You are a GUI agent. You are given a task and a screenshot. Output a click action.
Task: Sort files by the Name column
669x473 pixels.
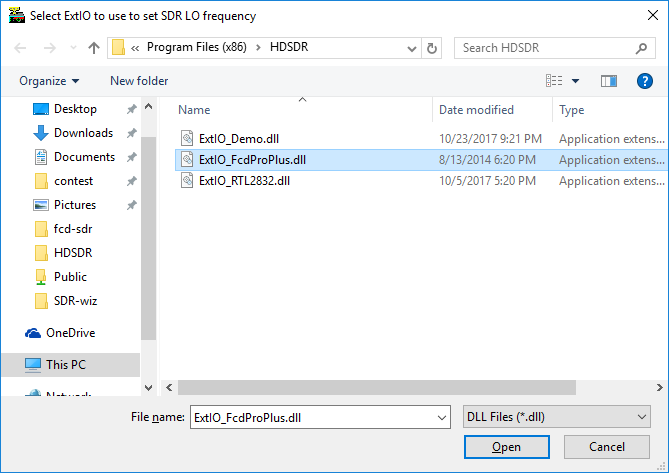click(194, 110)
